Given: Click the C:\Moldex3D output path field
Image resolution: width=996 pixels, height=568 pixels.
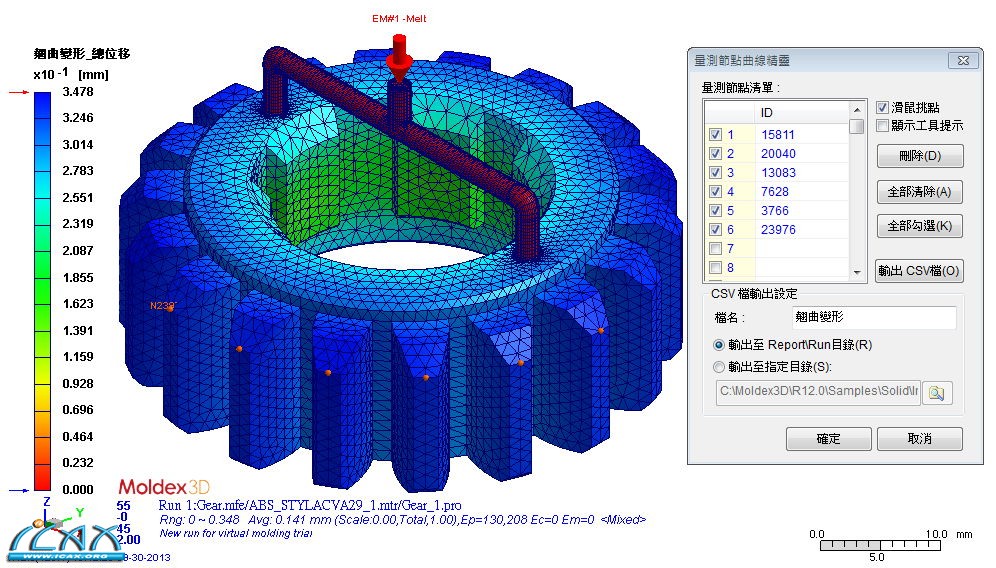Looking at the screenshot, I should coord(818,392).
